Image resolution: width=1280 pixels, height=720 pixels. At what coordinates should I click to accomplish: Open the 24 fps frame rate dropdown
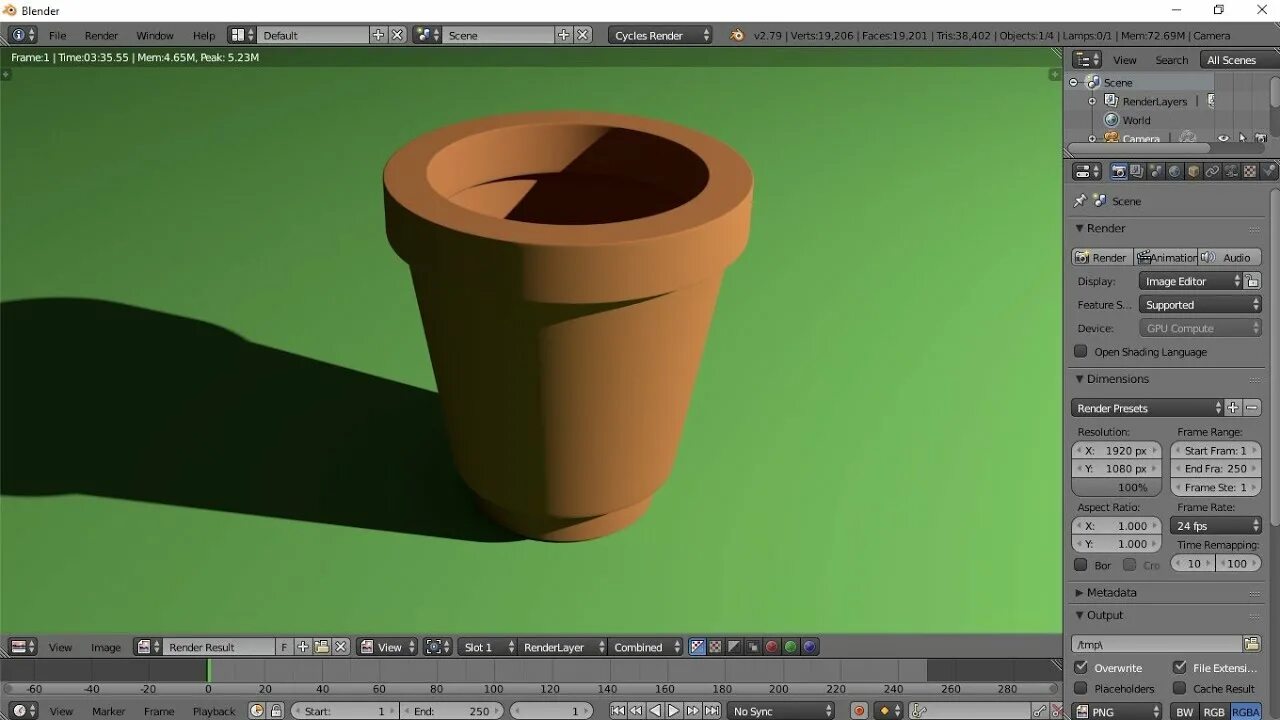[1216, 526]
